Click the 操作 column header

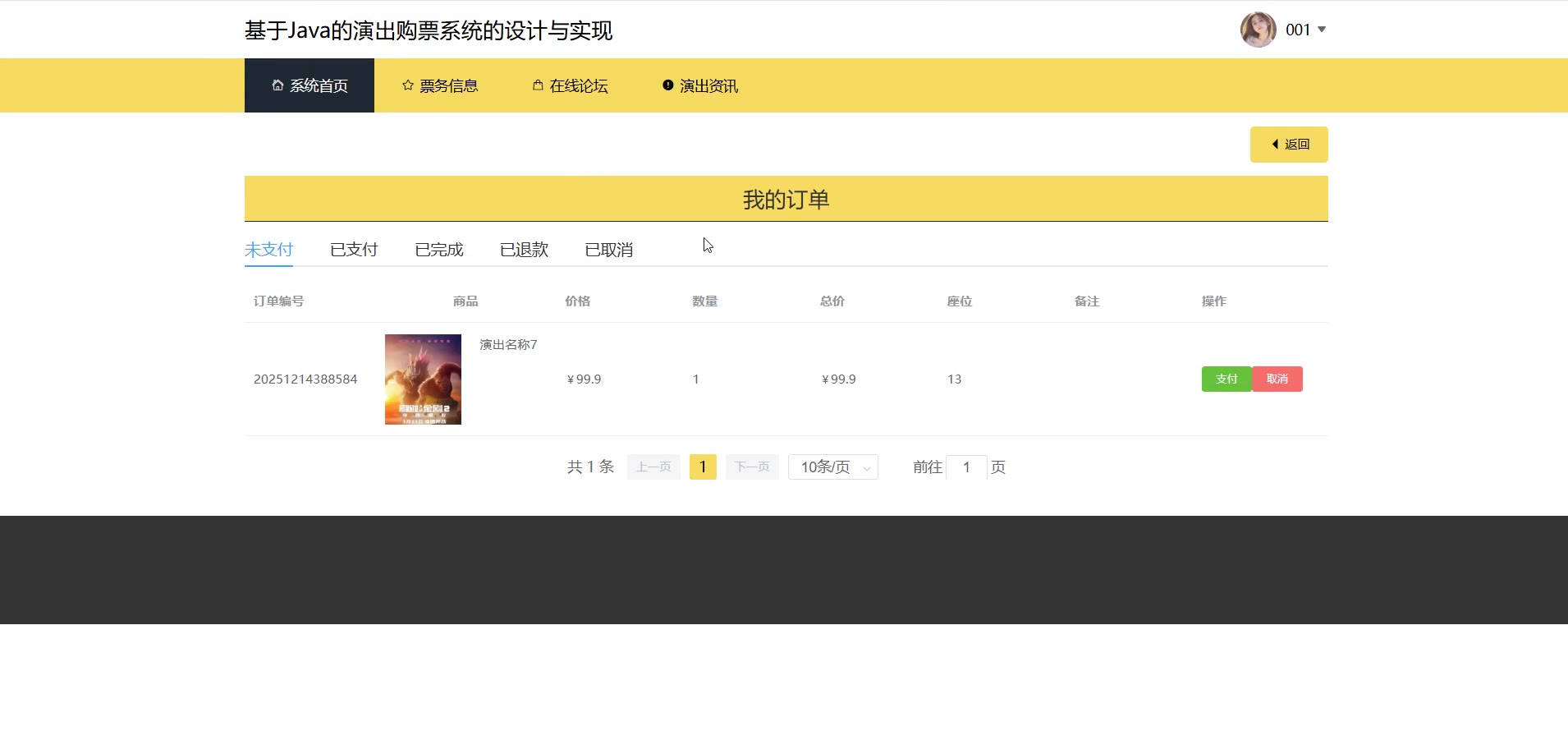(1214, 301)
